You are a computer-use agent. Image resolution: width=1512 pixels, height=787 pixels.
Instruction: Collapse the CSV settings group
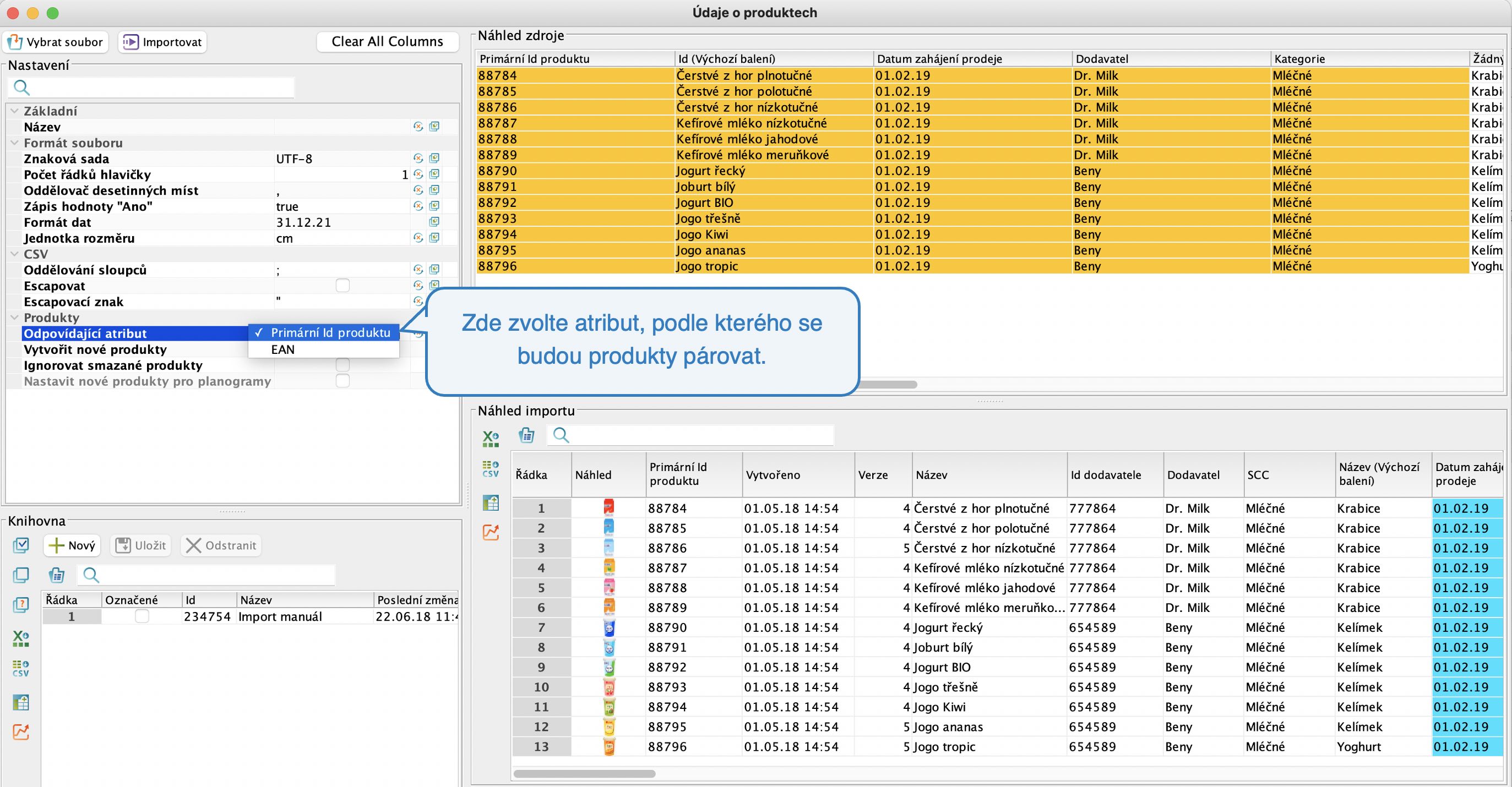pos(15,254)
